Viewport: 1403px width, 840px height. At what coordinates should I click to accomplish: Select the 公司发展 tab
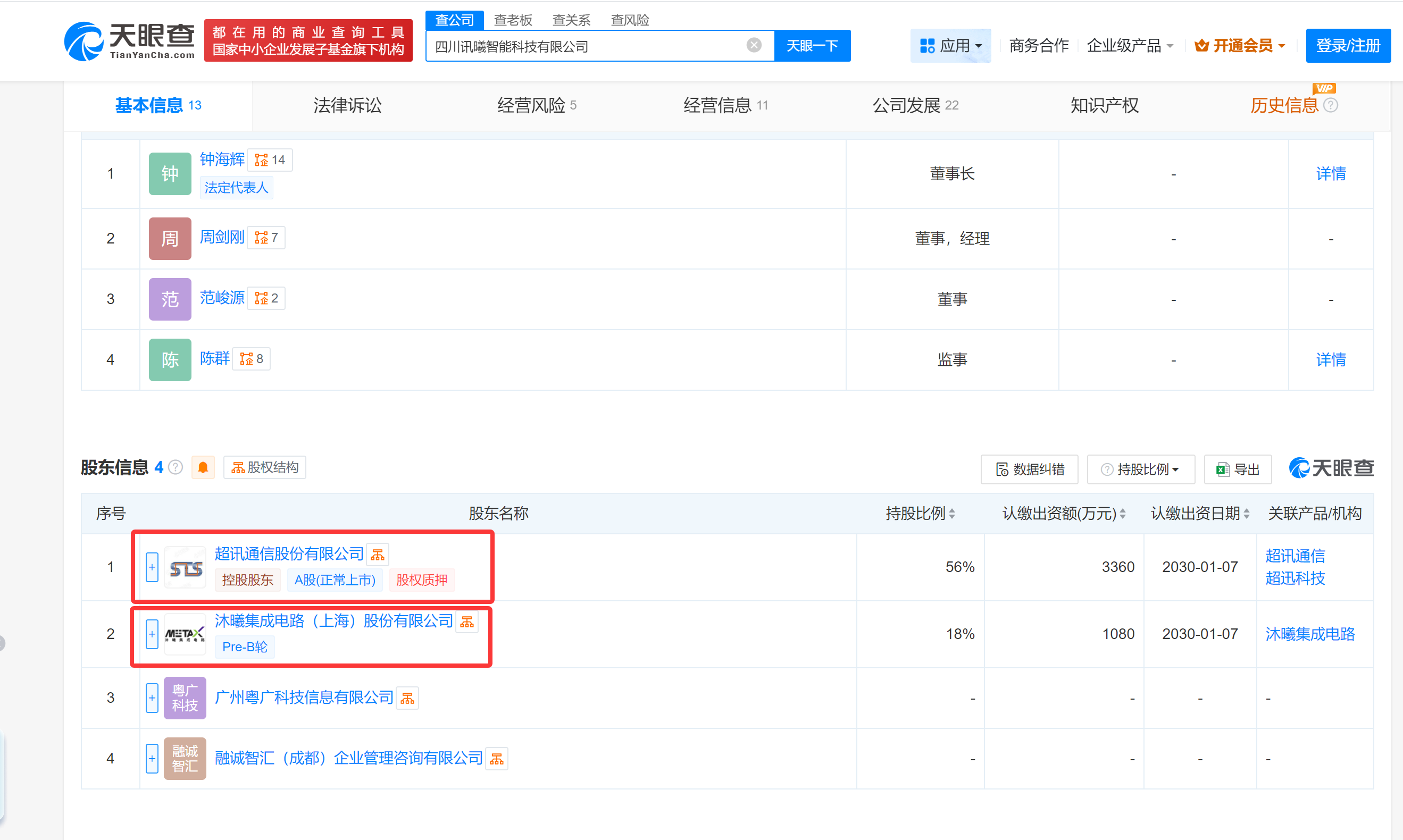tap(915, 105)
